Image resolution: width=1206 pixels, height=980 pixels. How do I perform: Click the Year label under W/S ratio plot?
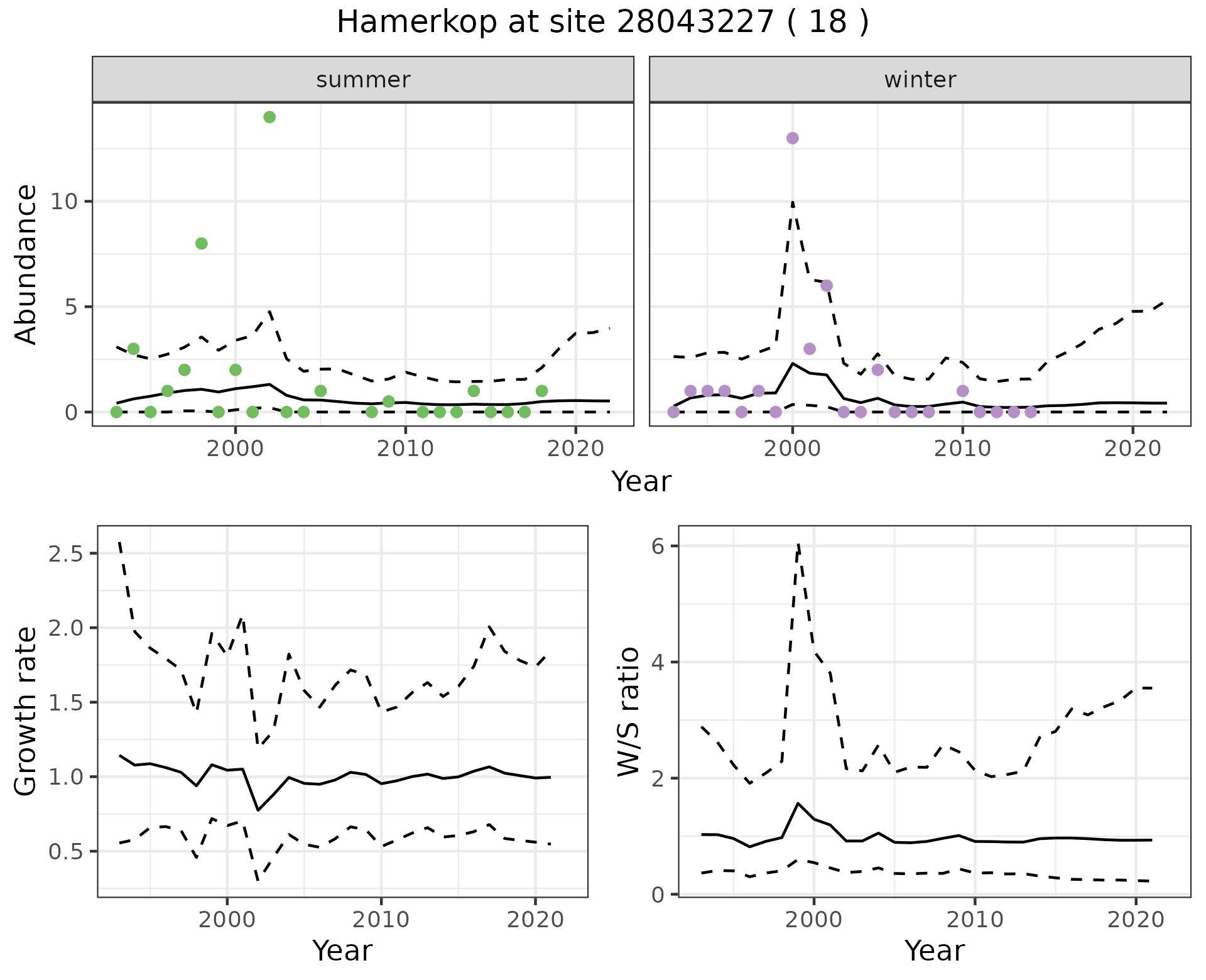pos(934,950)
